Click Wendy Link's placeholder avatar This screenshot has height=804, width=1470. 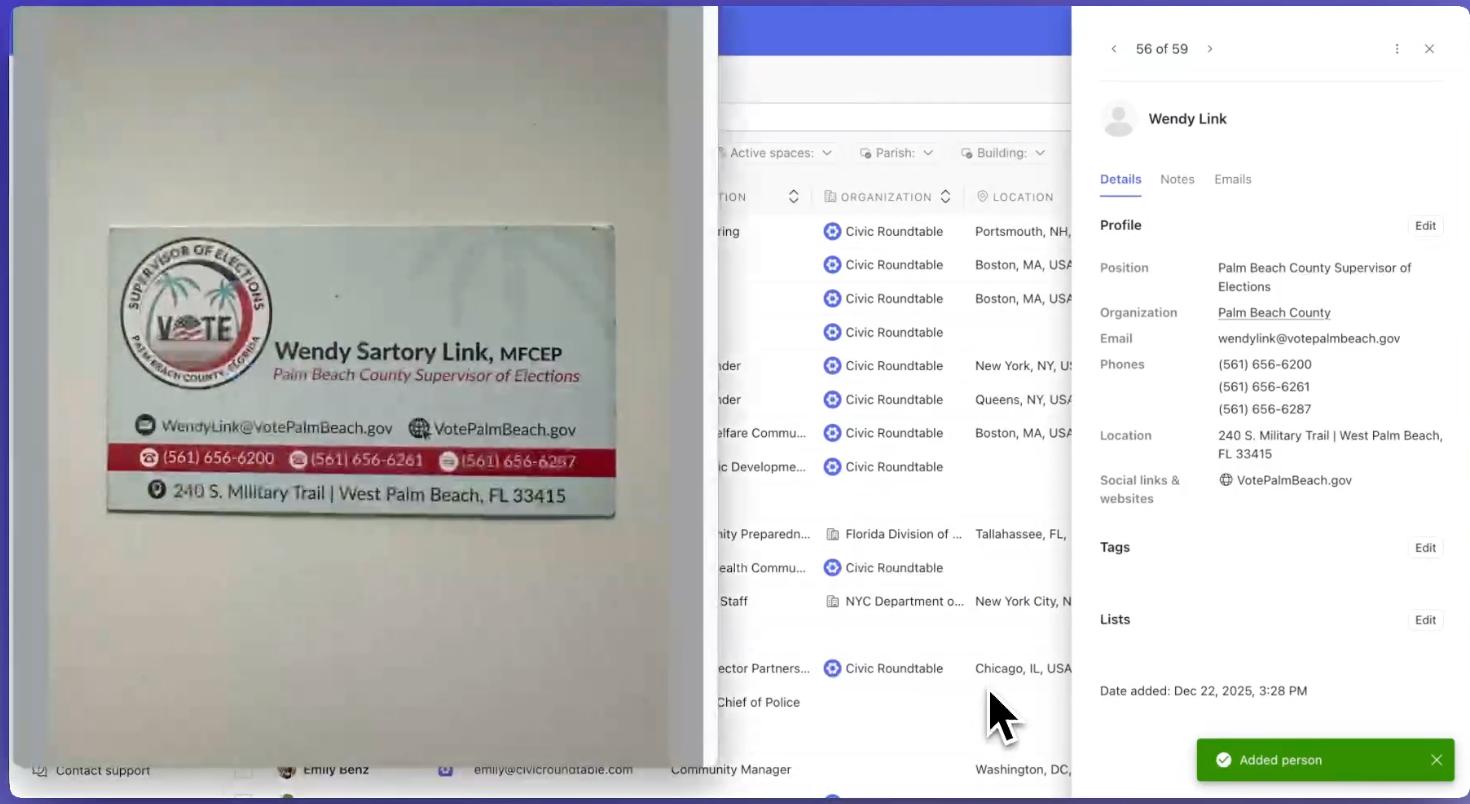click(1119, 119)
